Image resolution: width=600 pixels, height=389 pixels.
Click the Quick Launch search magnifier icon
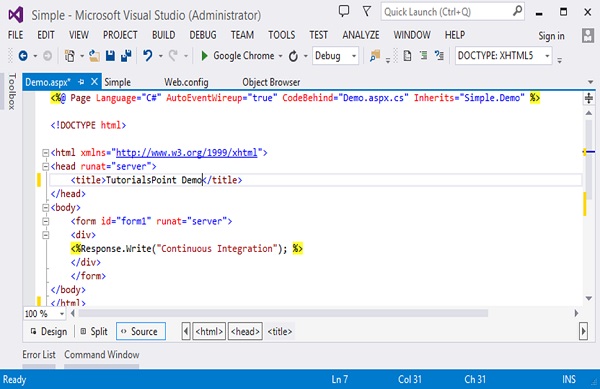click(517, 11)
